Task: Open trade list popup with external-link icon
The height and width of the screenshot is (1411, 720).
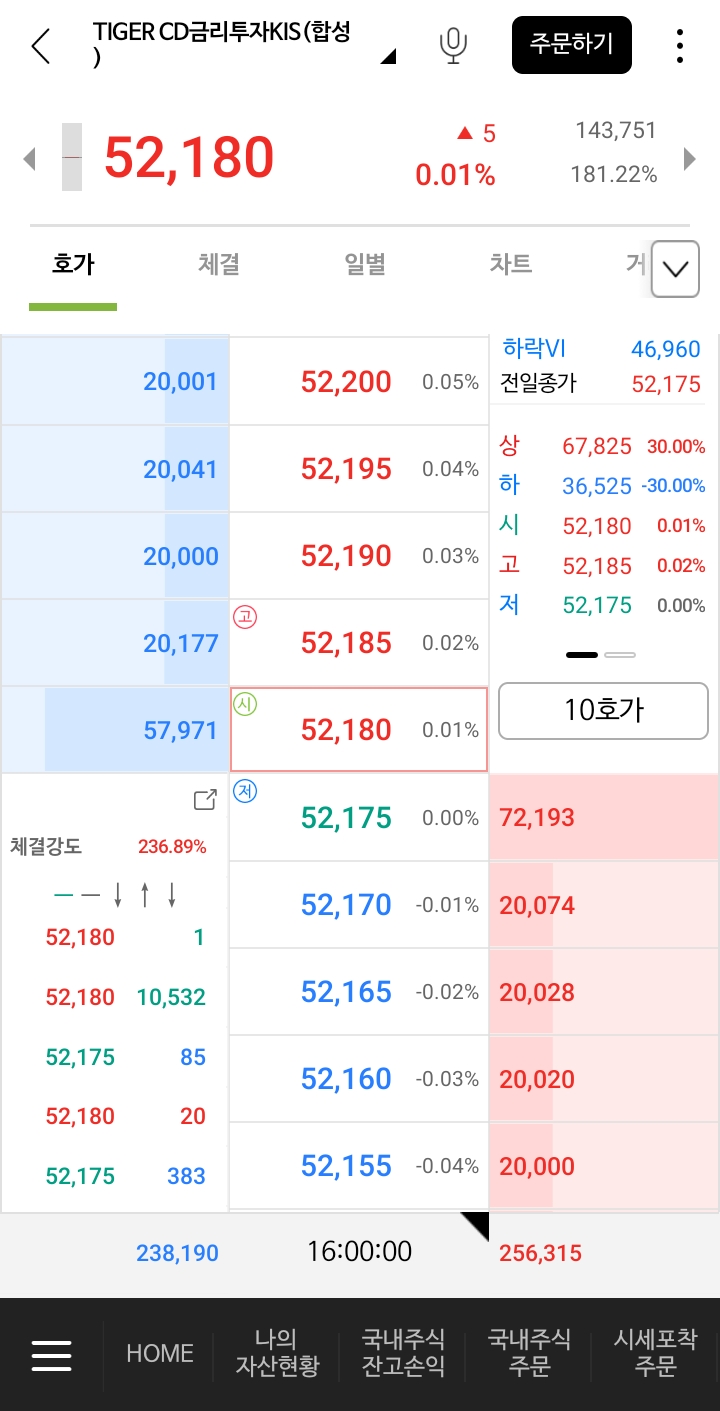Action: (205, 800)
